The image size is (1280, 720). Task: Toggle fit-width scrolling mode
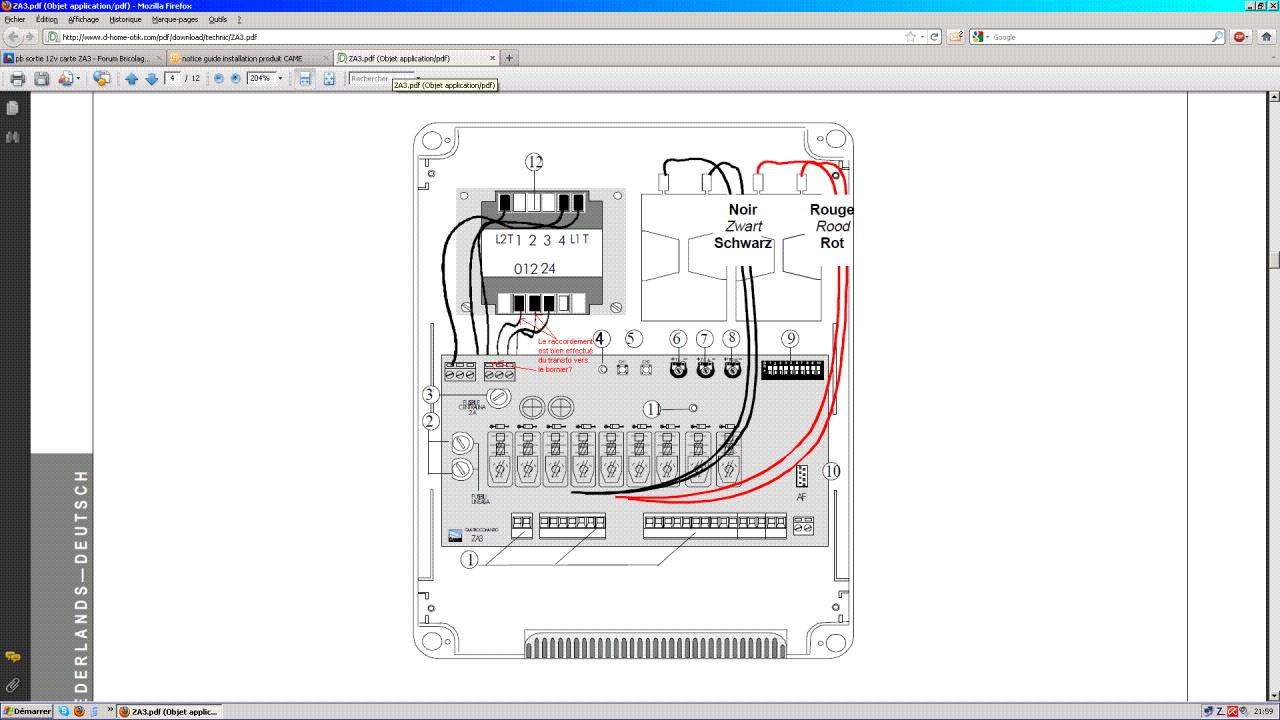click(306, 78)
